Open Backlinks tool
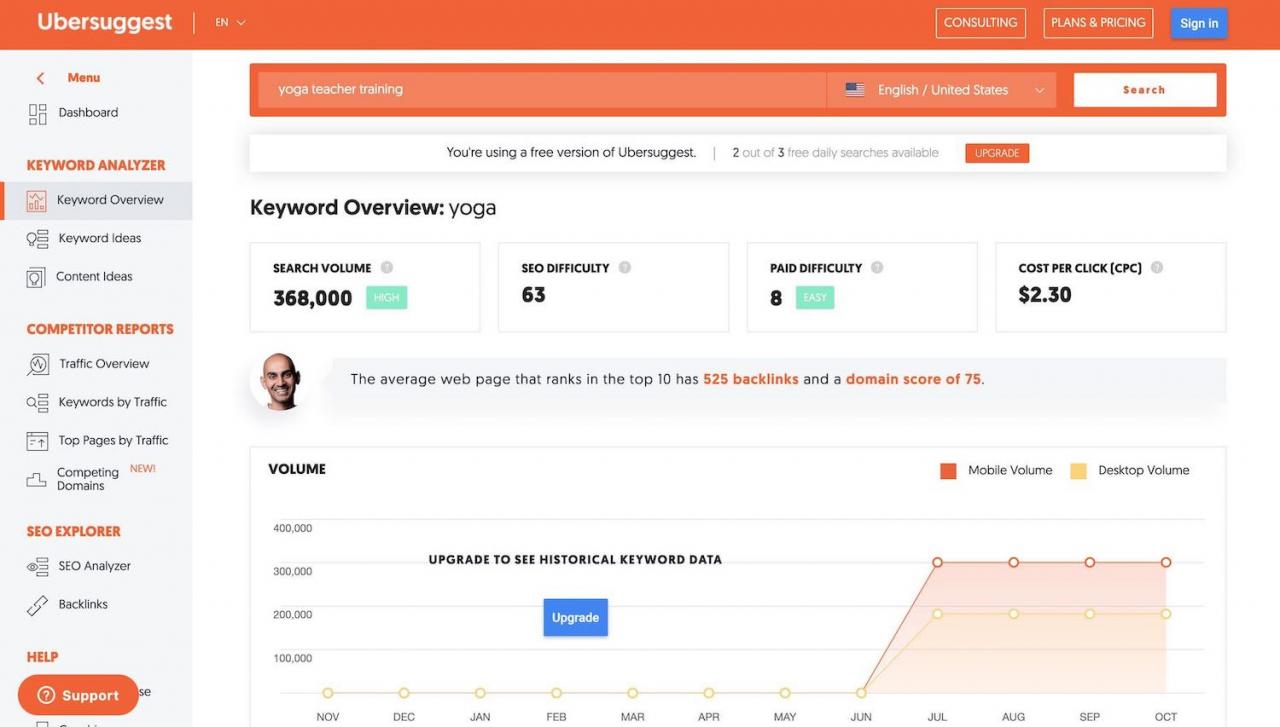1280x727 pixels. coord(83,604)
